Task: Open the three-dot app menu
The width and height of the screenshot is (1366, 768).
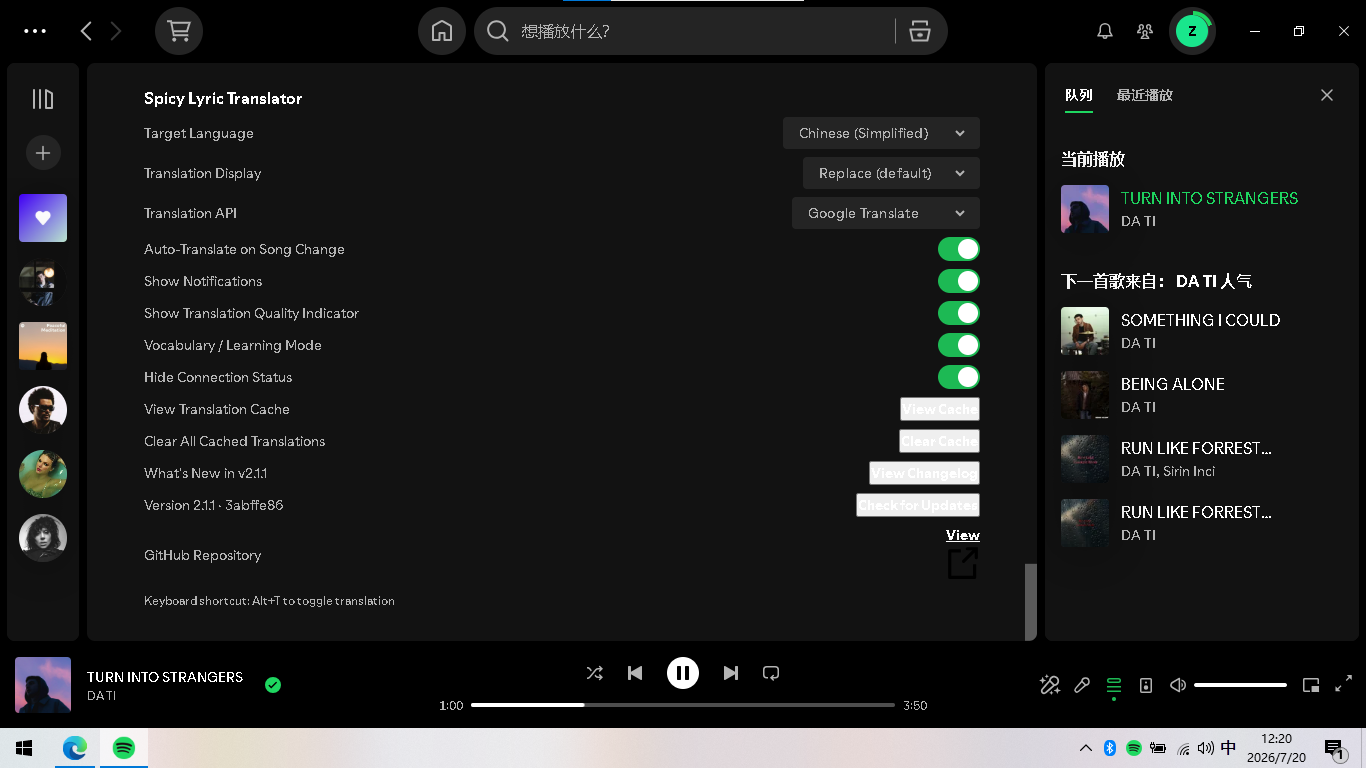Action: coord(35,31)
